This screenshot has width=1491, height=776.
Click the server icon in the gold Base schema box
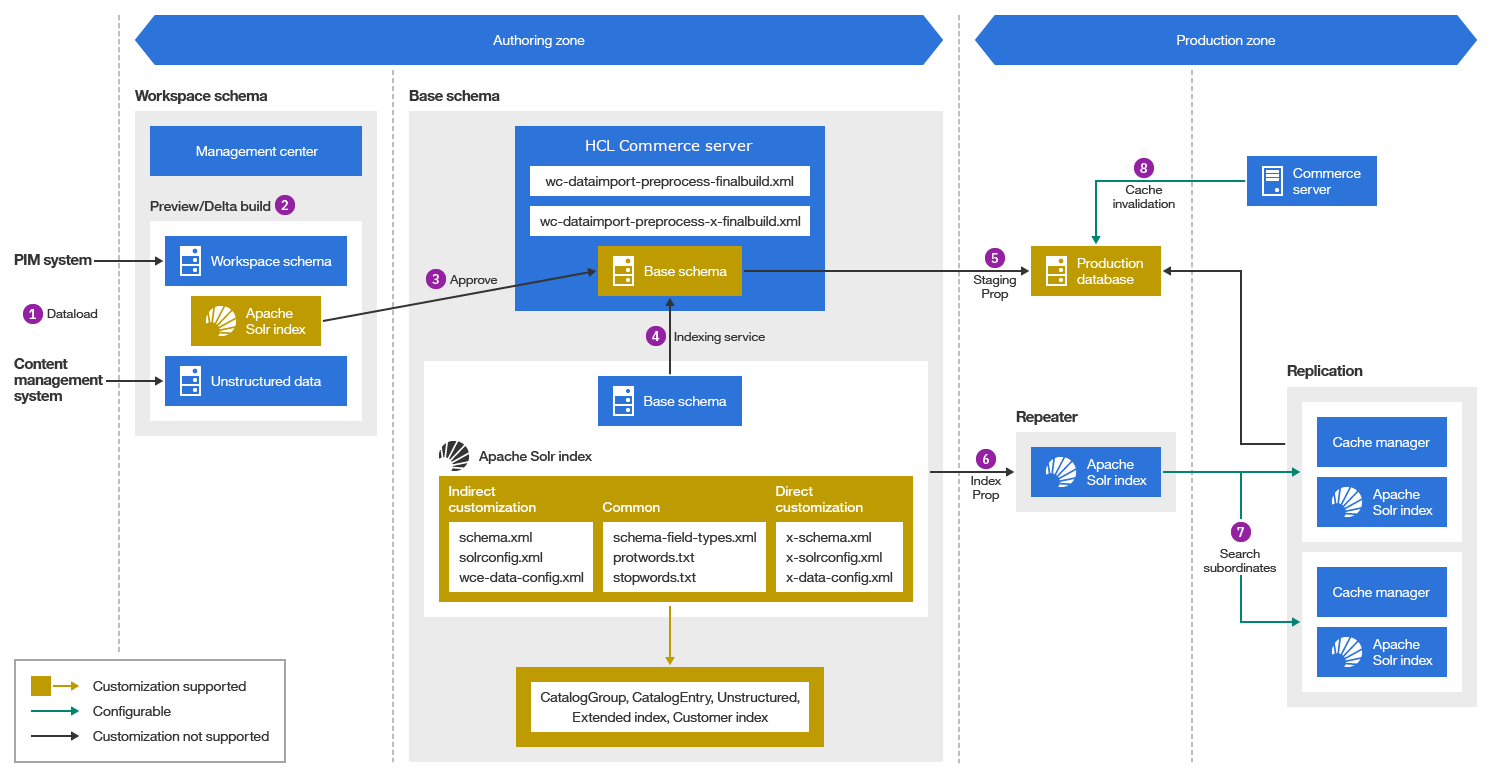point(624,271)
